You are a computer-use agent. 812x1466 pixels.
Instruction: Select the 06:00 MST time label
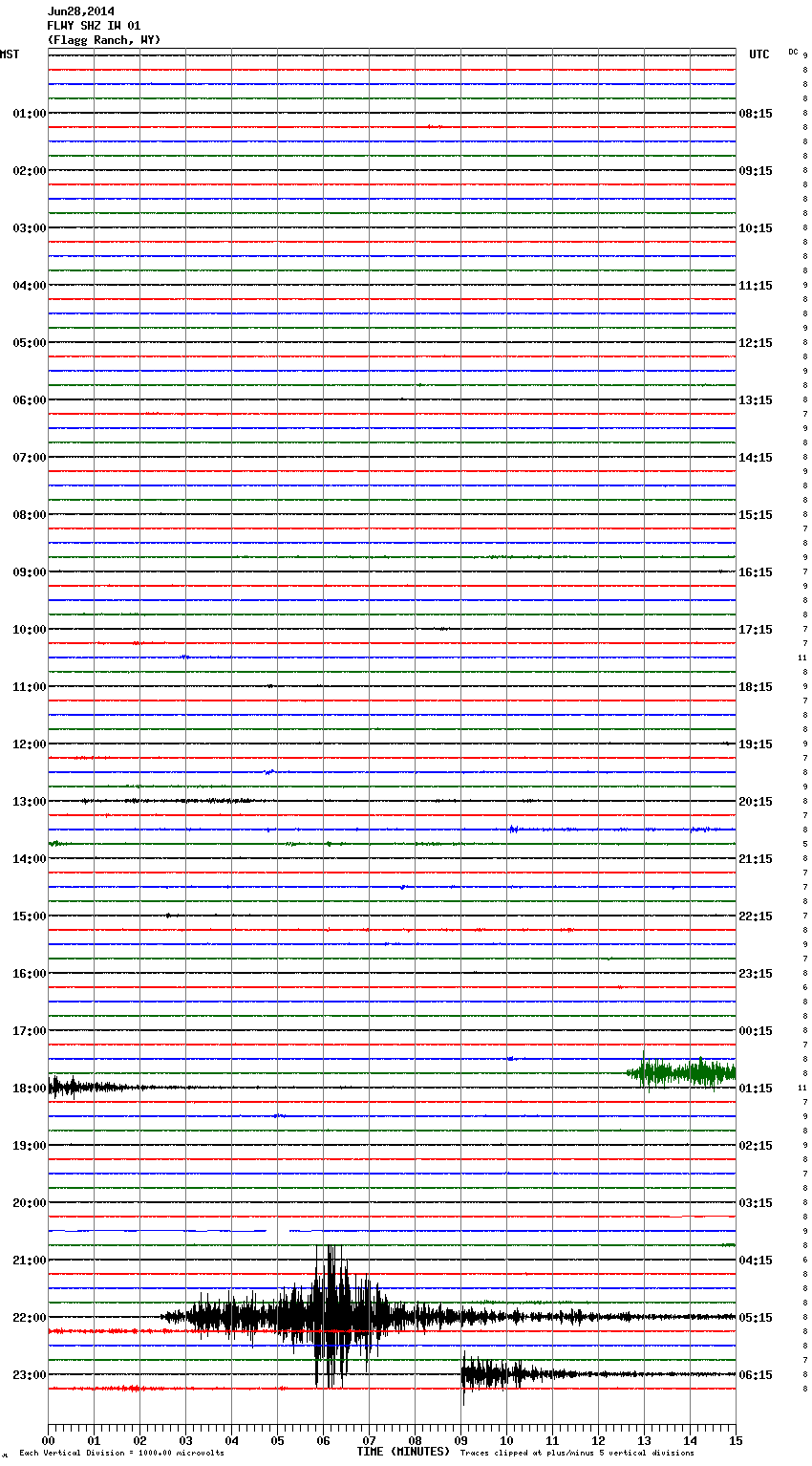point(29,400)
